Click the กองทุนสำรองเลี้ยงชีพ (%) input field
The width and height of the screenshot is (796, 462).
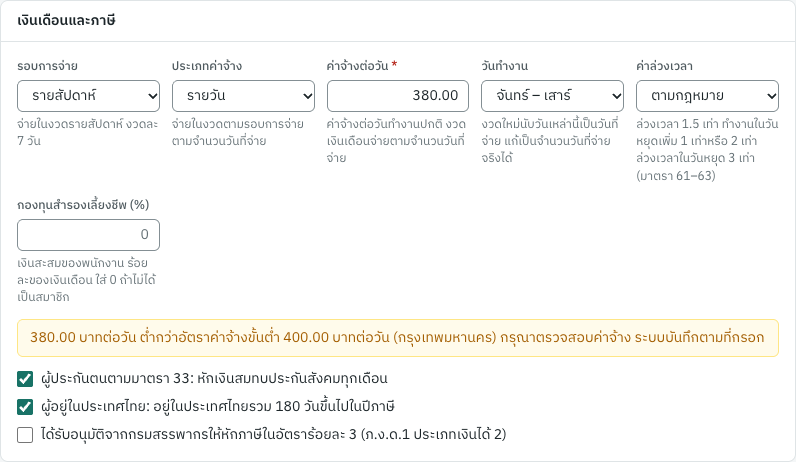click(88, 235)
